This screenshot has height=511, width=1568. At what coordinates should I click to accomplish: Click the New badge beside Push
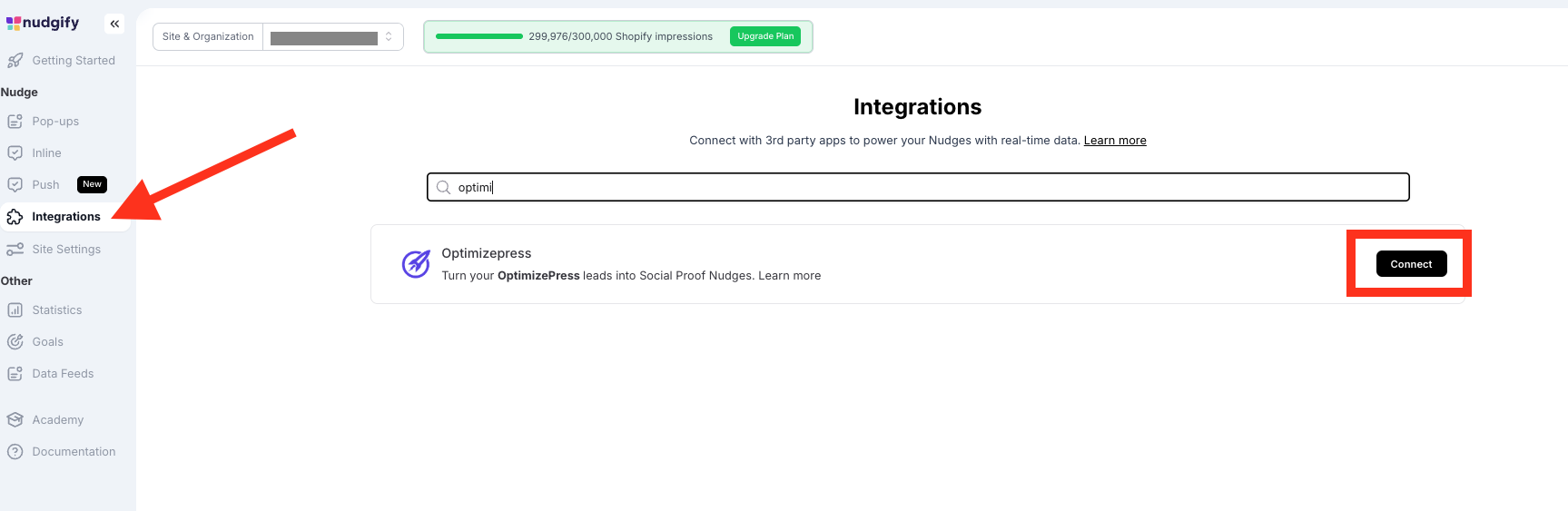pyautogui.click(x=92, y=184)
